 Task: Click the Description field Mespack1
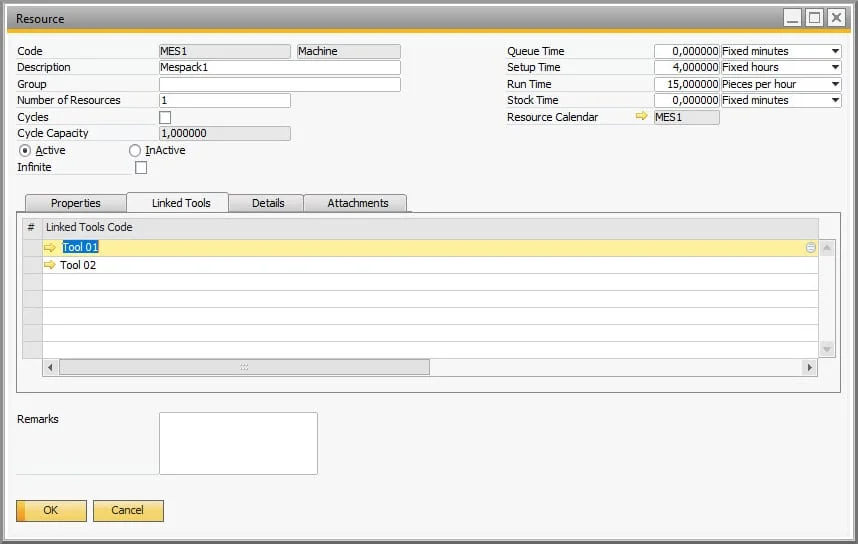tap(280, 67)
